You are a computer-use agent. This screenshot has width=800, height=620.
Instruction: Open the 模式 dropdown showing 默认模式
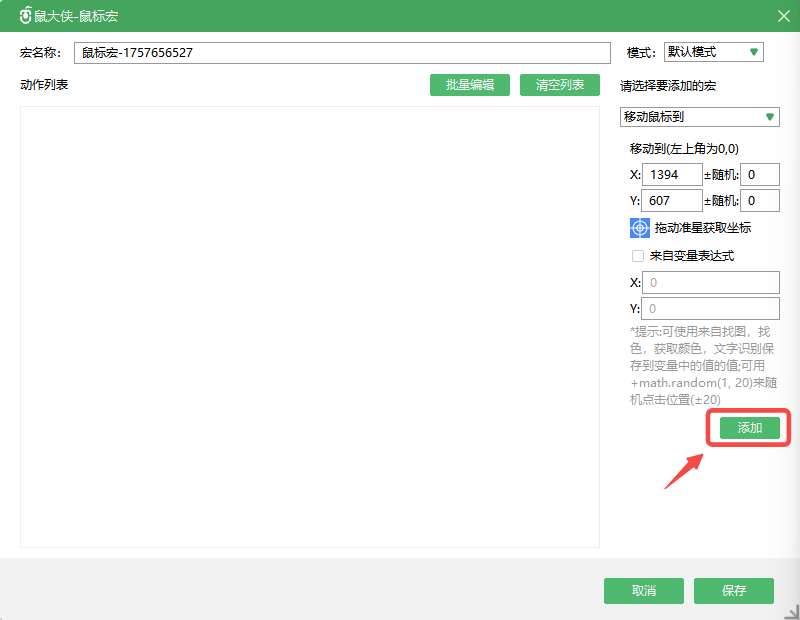[714, 52]
